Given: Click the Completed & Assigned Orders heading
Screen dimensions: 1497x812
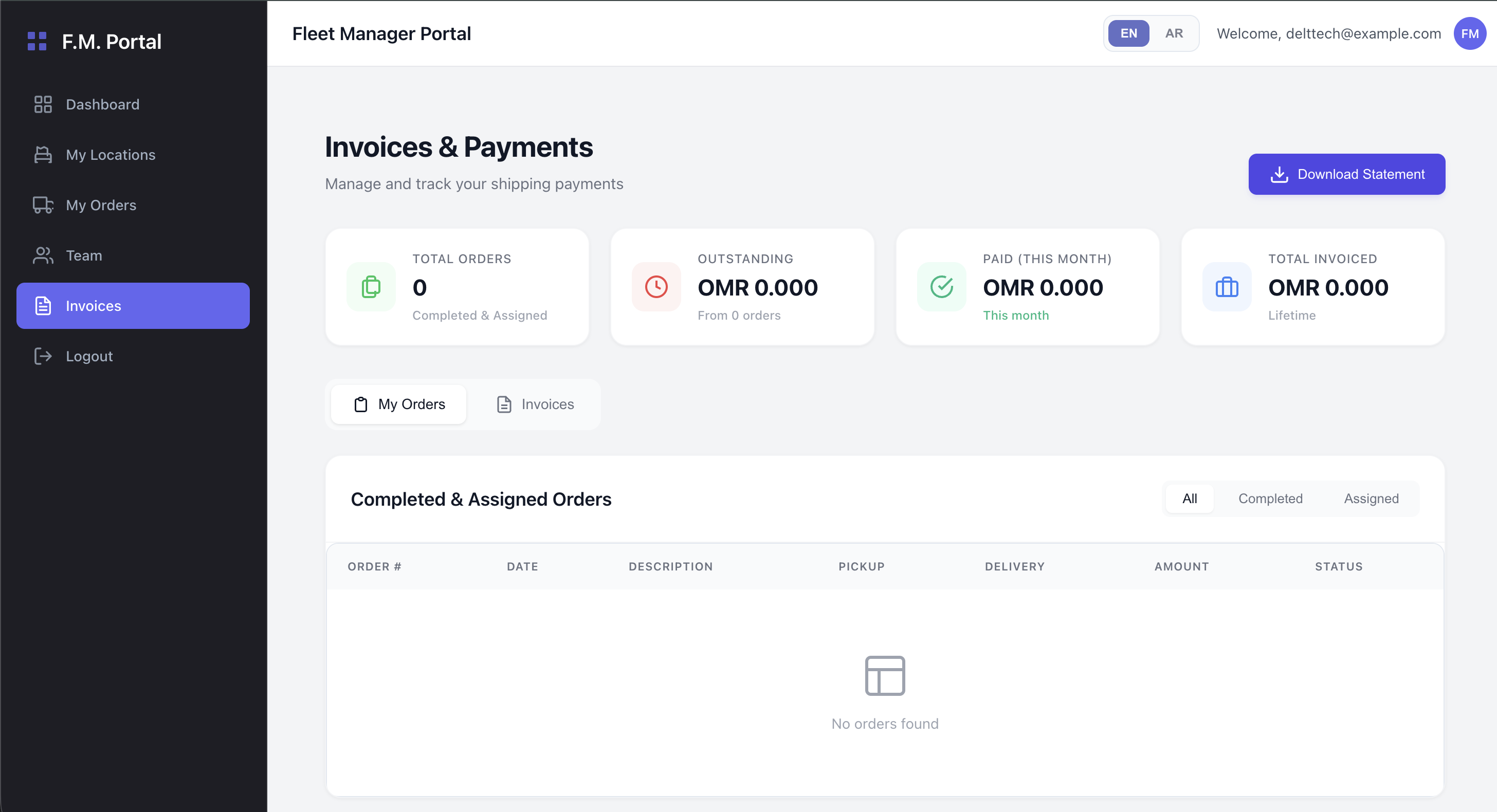Looking at the screenshot, I should pyautogui.click(x=481, y=499).
